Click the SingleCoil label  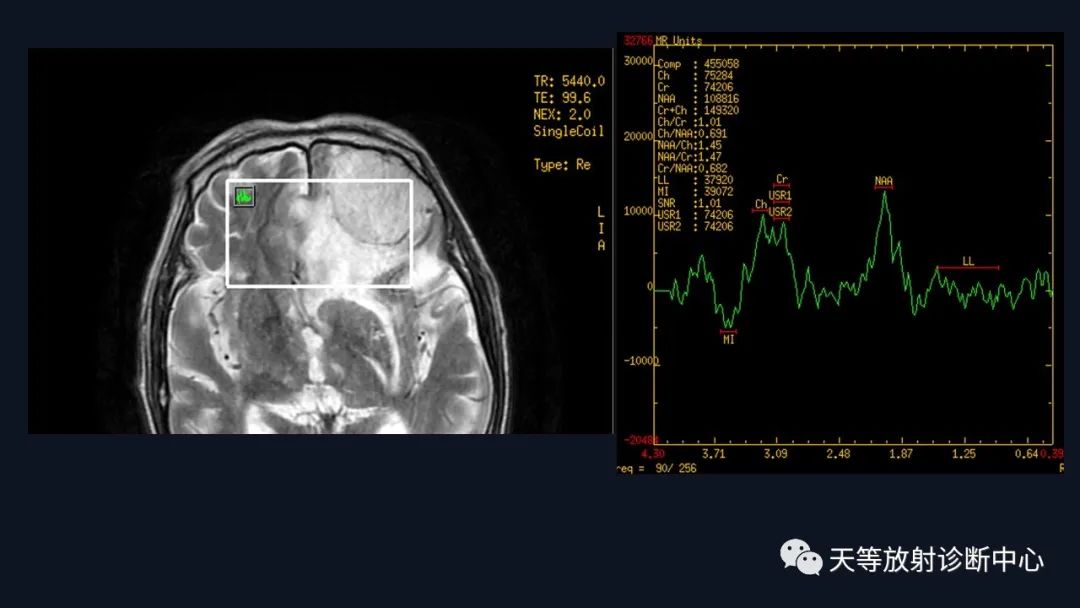click(568, 131)
